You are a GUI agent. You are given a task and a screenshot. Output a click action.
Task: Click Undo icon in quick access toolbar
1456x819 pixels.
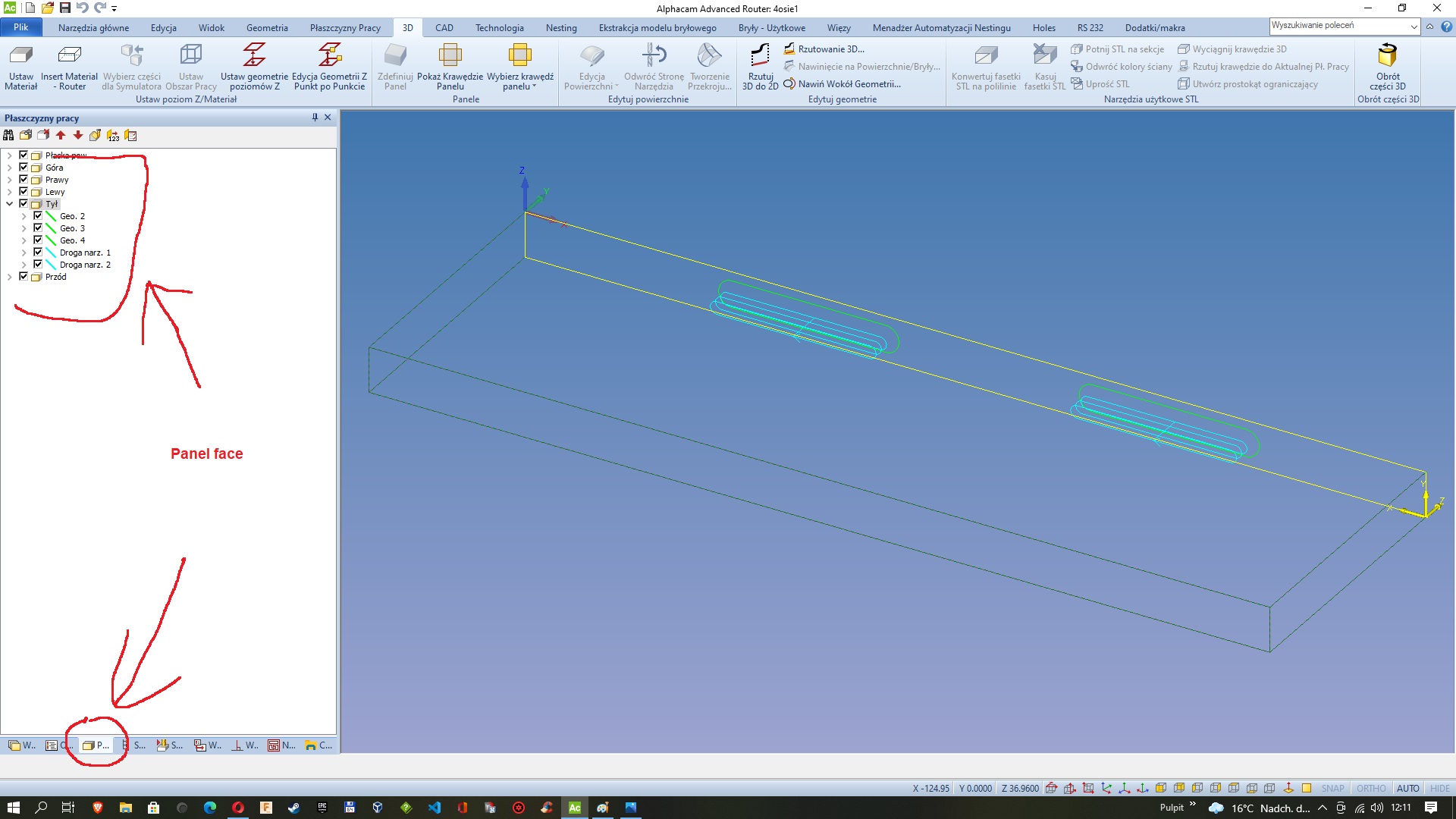[82, 8]
